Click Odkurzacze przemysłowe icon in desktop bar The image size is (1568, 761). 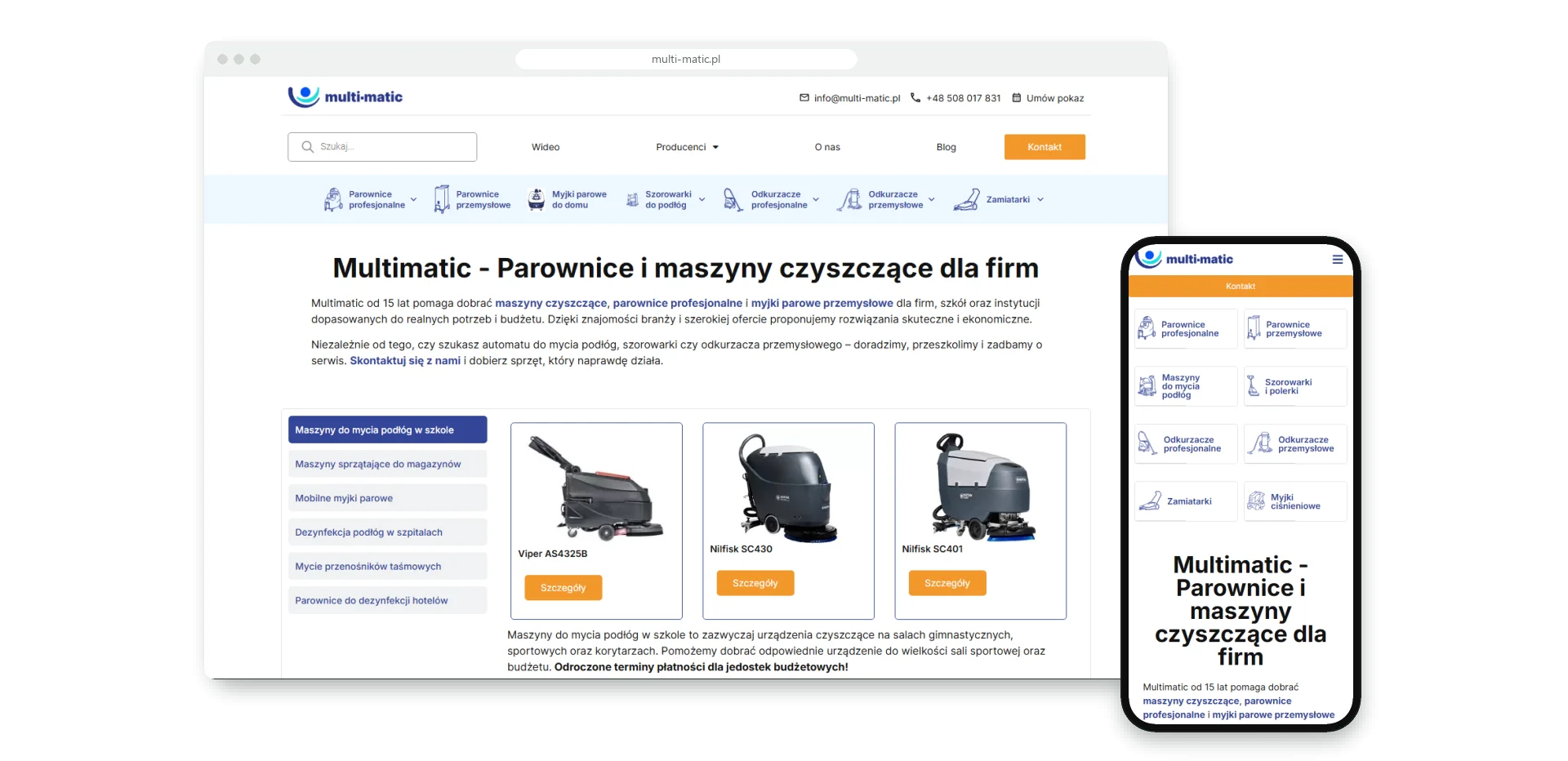849,199
